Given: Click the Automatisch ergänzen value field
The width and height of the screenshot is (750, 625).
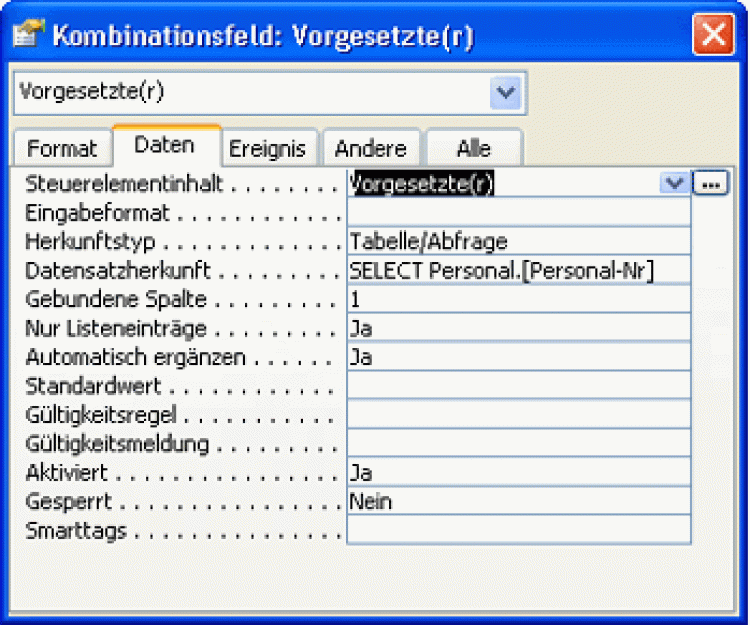Looking at the screenshot, I should coord(518,357).
